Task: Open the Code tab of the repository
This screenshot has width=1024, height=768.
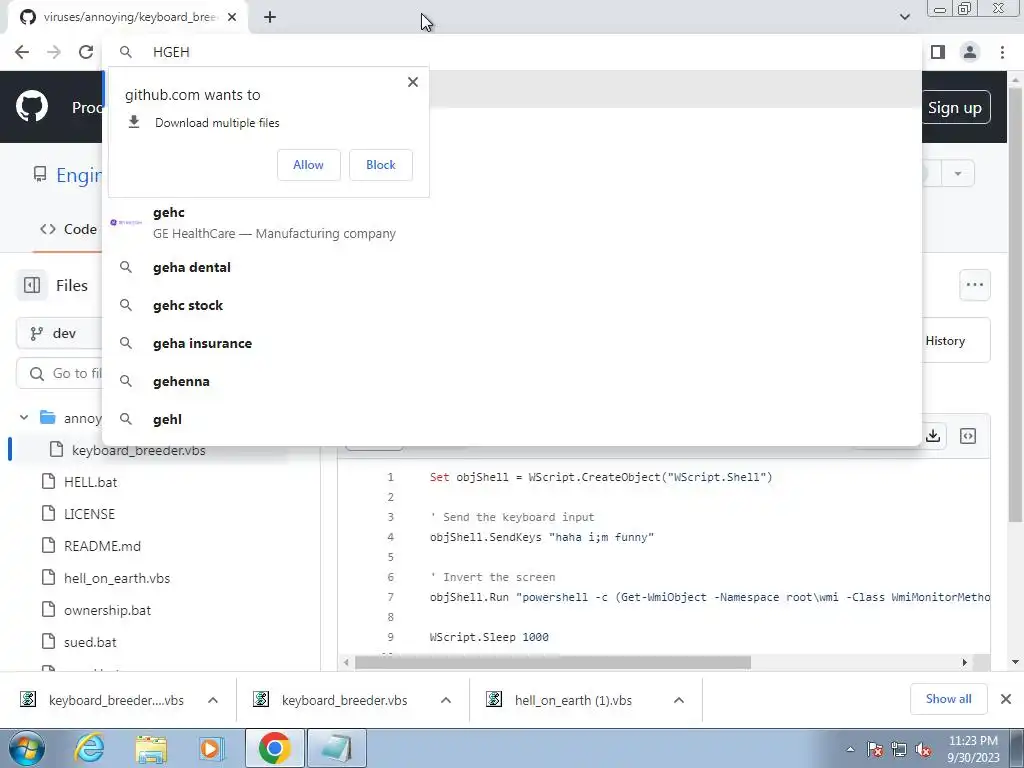Action: pyautogui.click(x=68, y=229)
